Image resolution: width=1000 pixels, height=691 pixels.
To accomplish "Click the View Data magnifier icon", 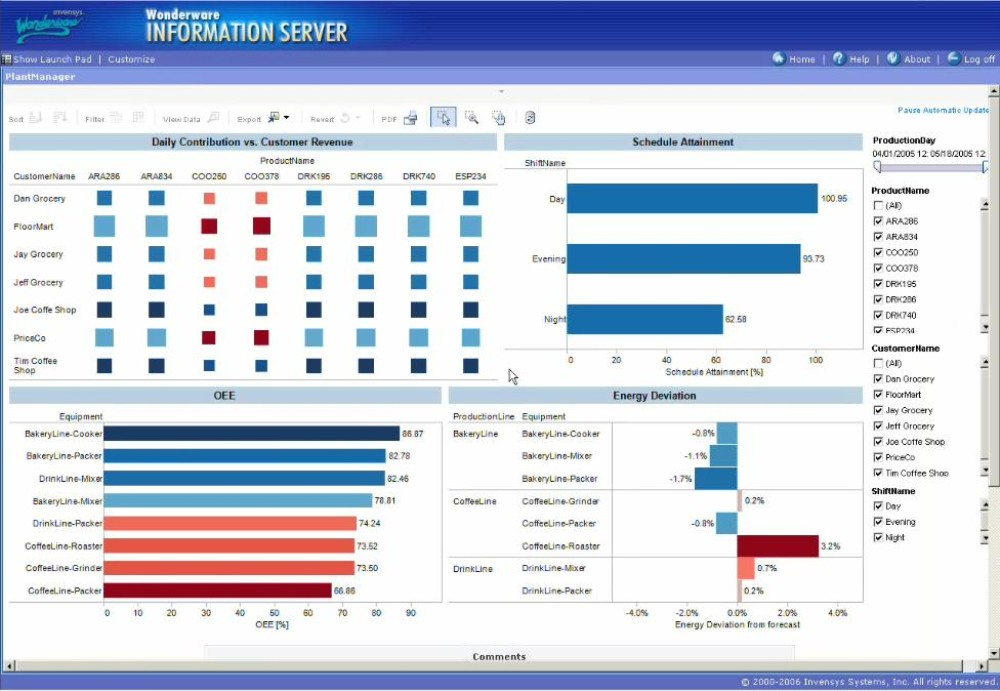I will [x=214, y=117].
